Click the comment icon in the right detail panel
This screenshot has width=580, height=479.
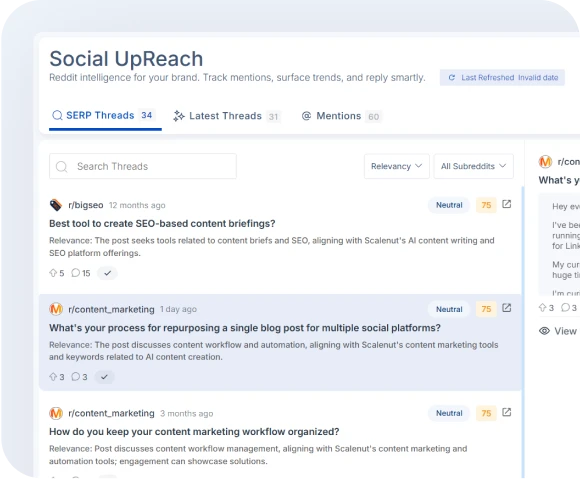(565, 307)
